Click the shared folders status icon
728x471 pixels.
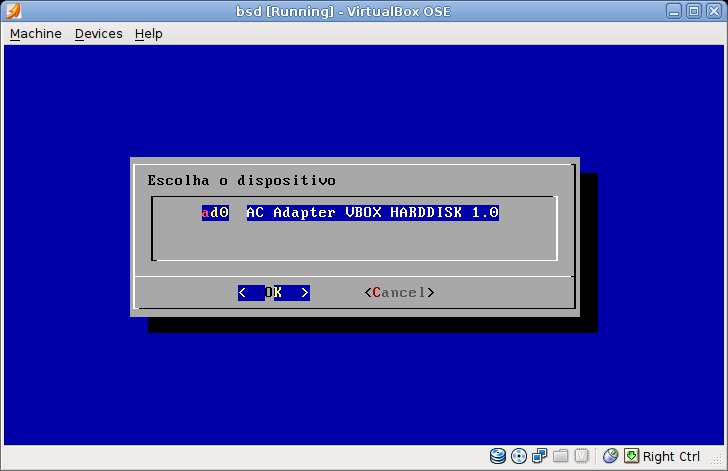tap(560, 456)
